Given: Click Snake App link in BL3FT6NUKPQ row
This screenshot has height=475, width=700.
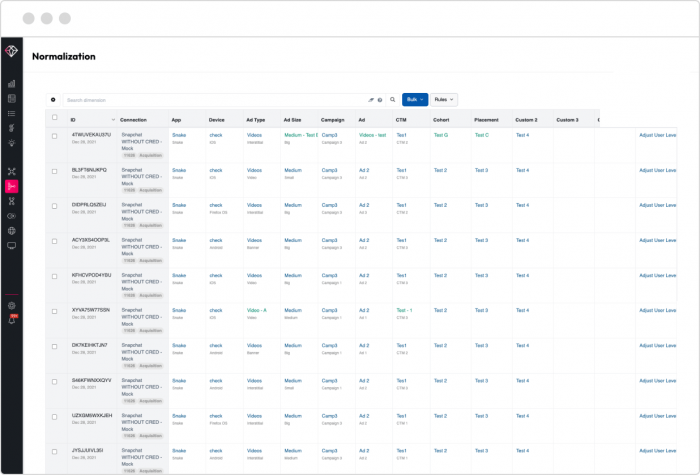Looking at the screenshot, I should [x=179, y=170].
